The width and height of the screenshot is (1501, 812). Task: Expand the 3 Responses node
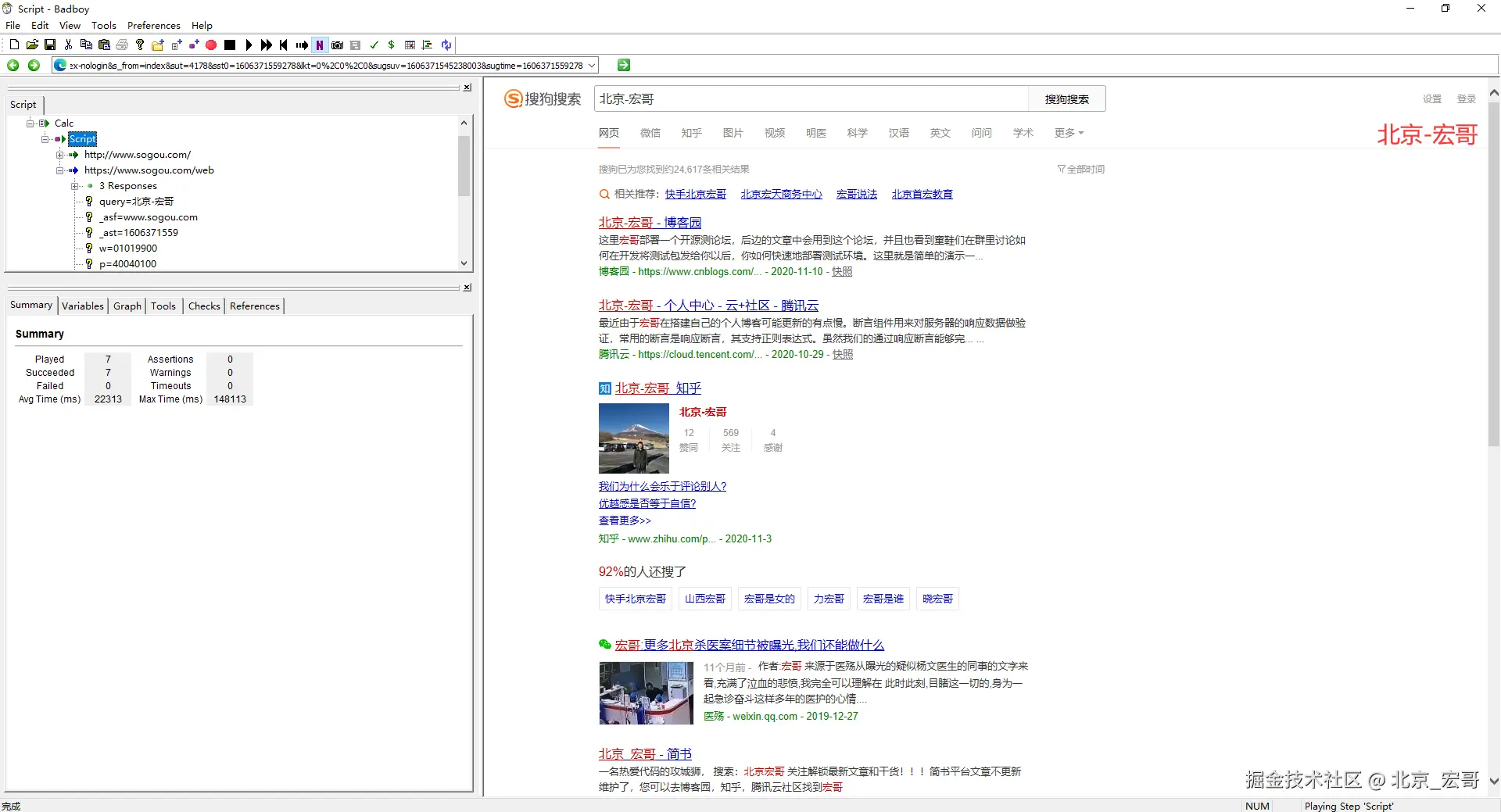pos(74,186)
